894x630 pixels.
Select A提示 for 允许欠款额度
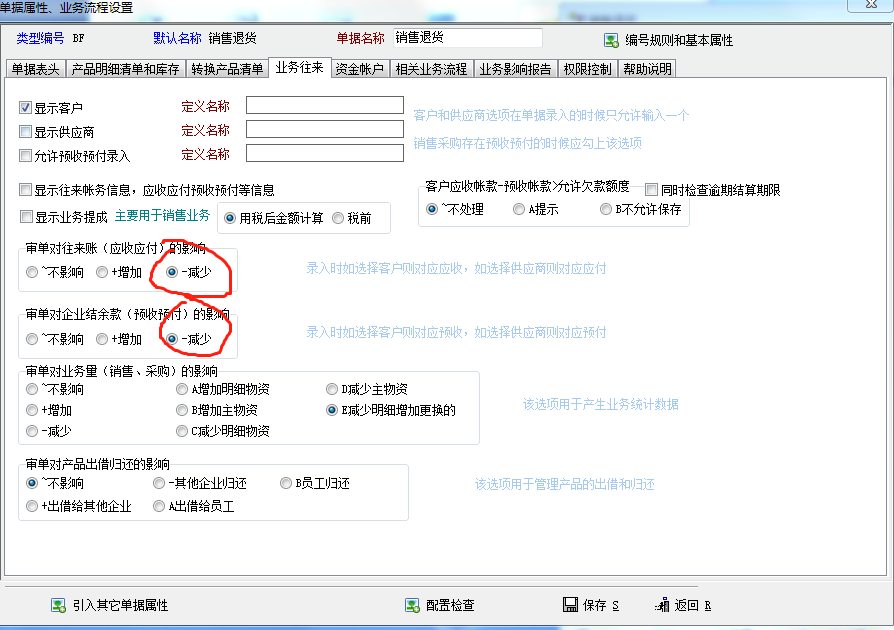[519, 209]
